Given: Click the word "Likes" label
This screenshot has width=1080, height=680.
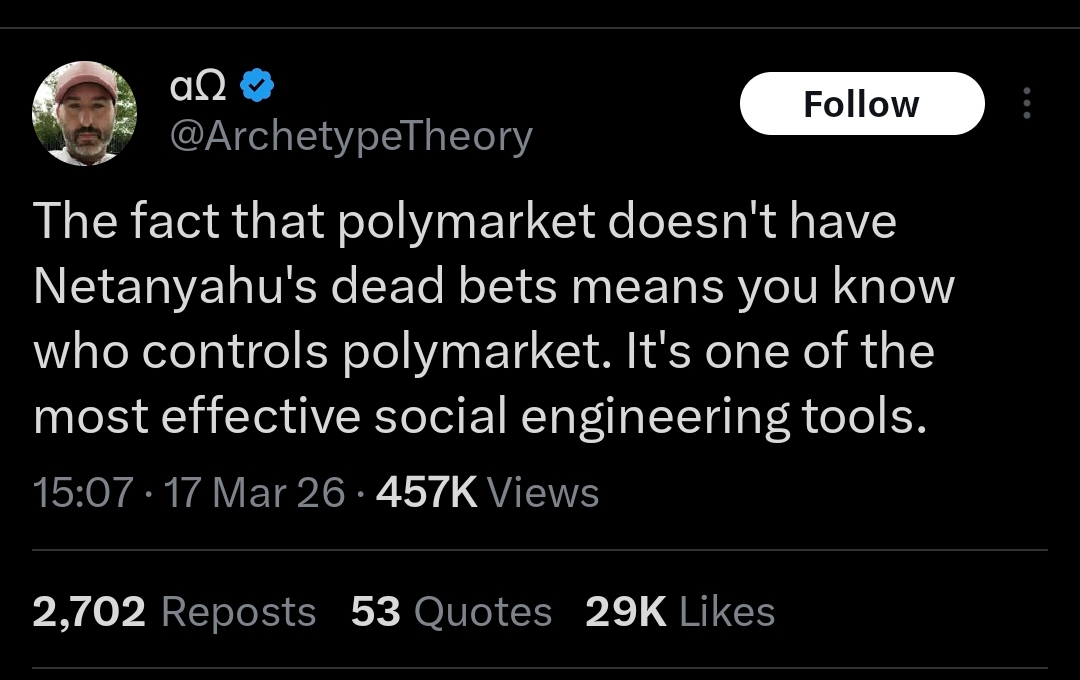Looking at the screenshot, I should click(x=727, y=612).
